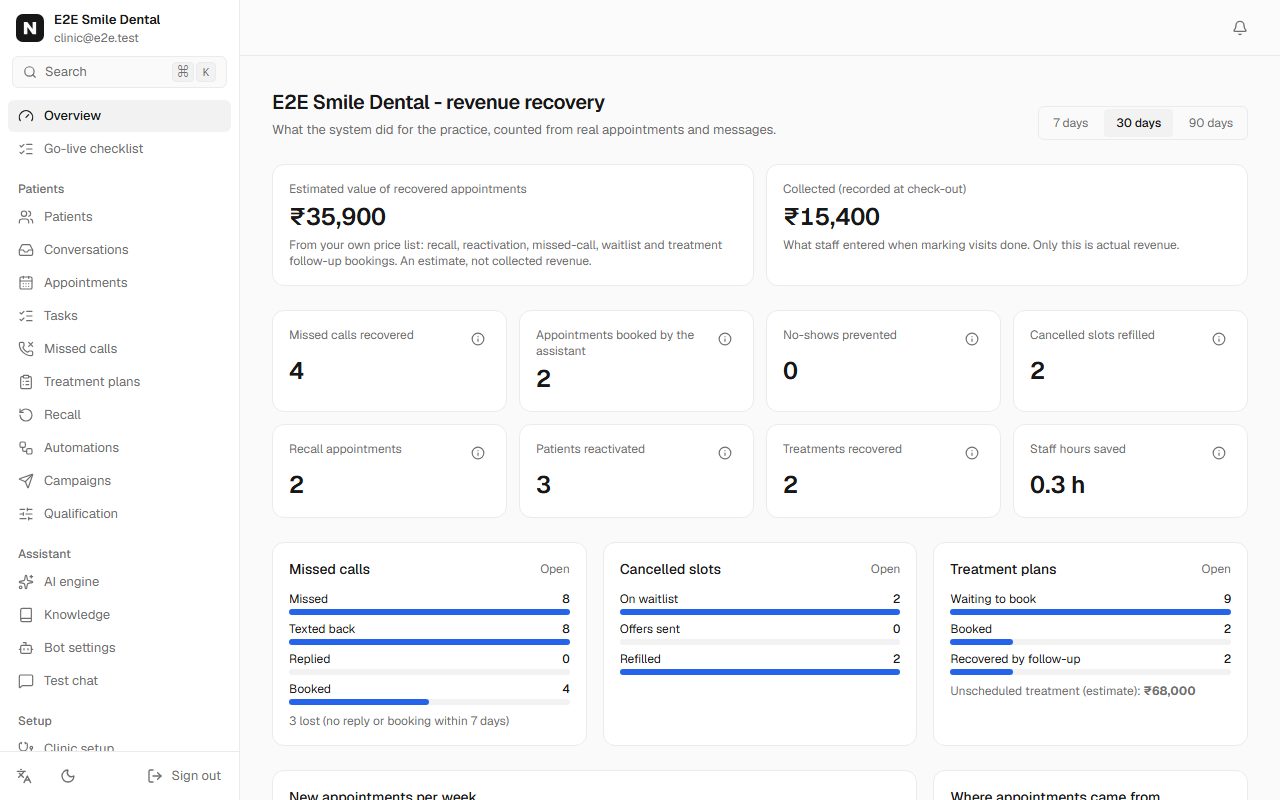Show info for Appointments booked by the assistant

tap(725, 339)
